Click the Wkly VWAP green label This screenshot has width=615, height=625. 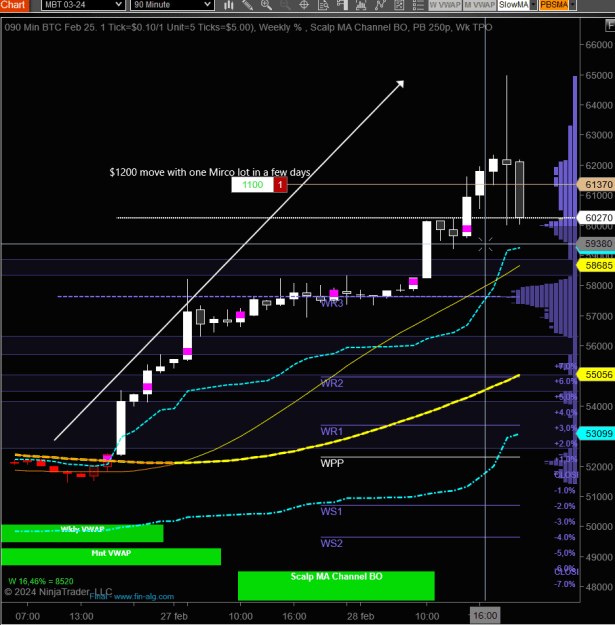82,533
